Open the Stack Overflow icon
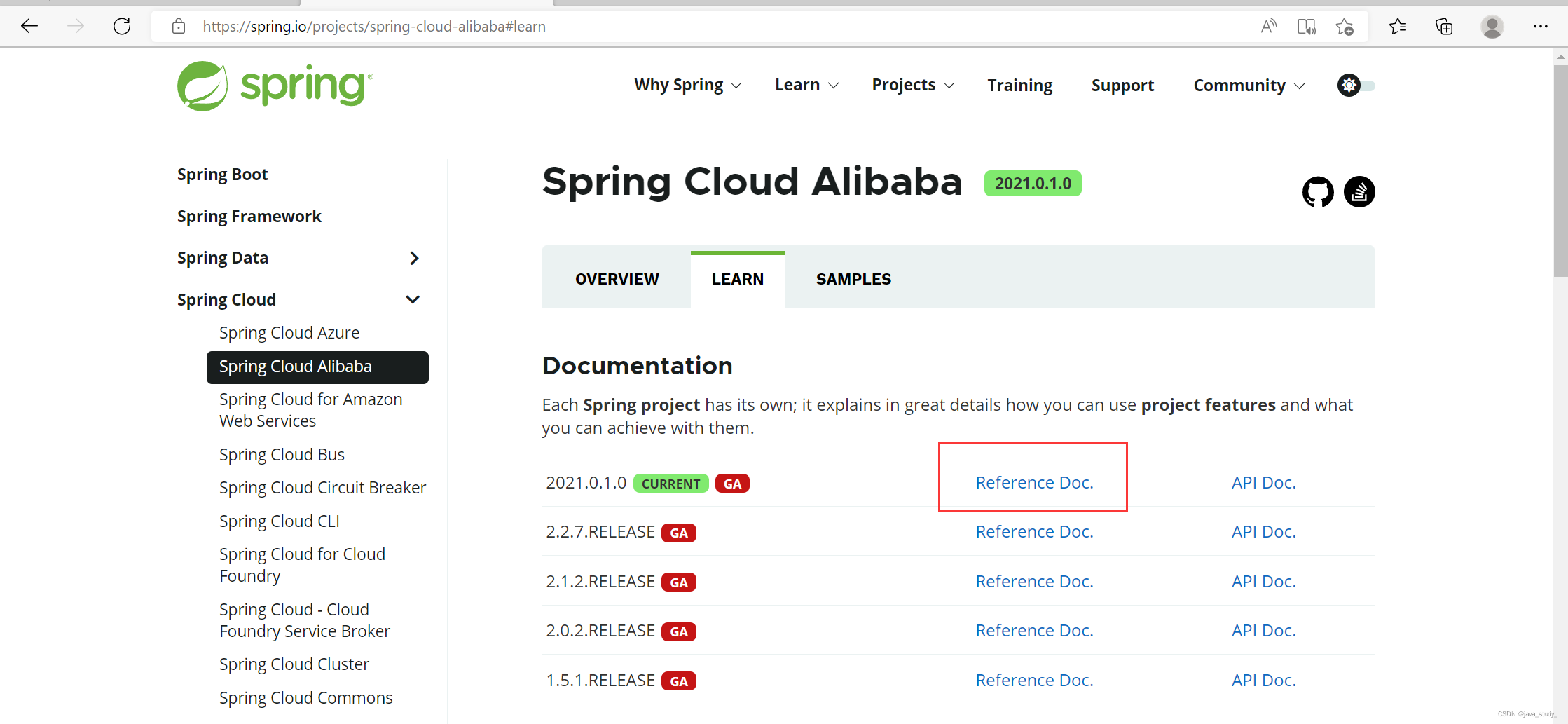The image size is (1568, 724). pos(1359,191)
